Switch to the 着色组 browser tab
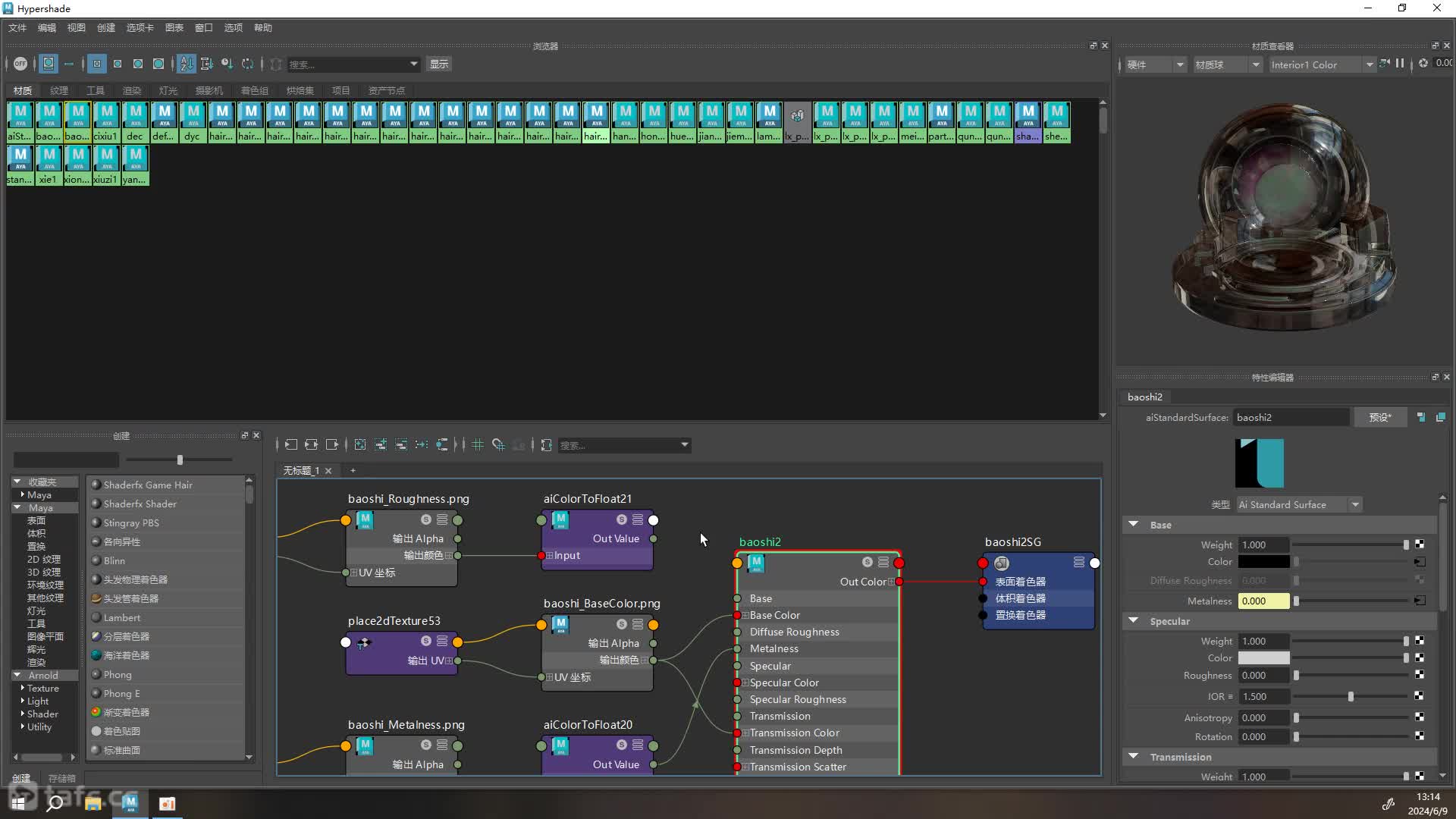Viewport: 1456px width, 819px height. pos(255,90)
